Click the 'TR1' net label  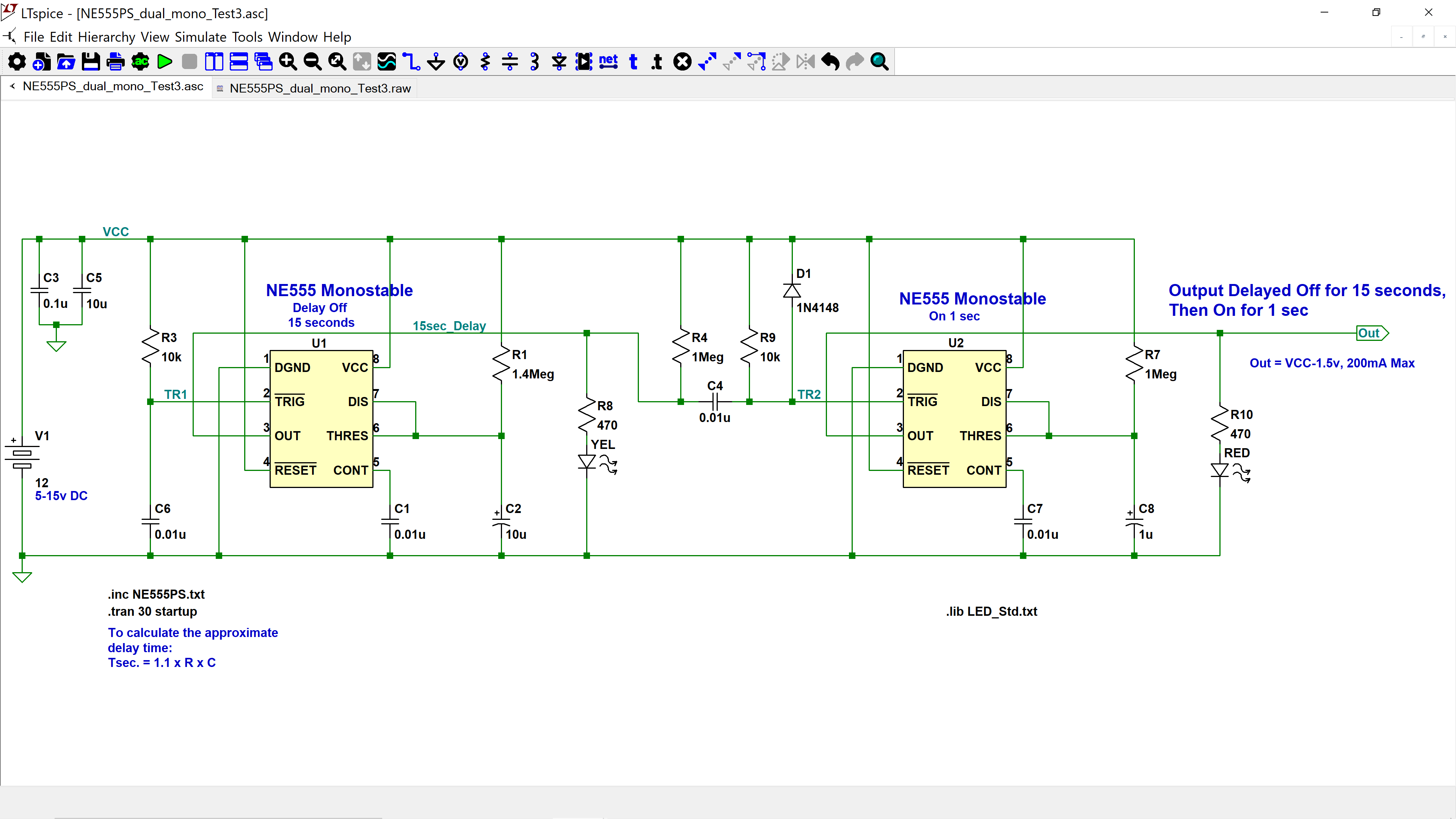click(x=175, y=394)
